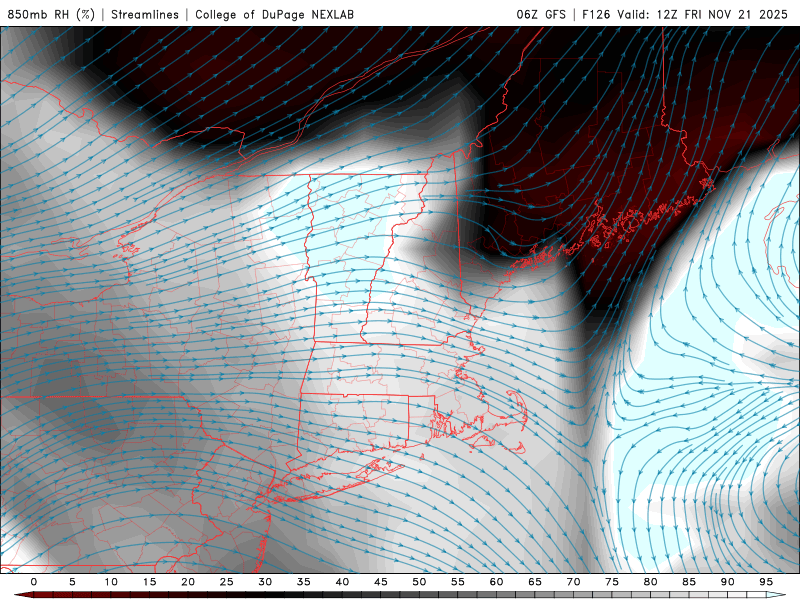
Task: Click the "F126" forecast hour text
Action: [x=596, y=14]
